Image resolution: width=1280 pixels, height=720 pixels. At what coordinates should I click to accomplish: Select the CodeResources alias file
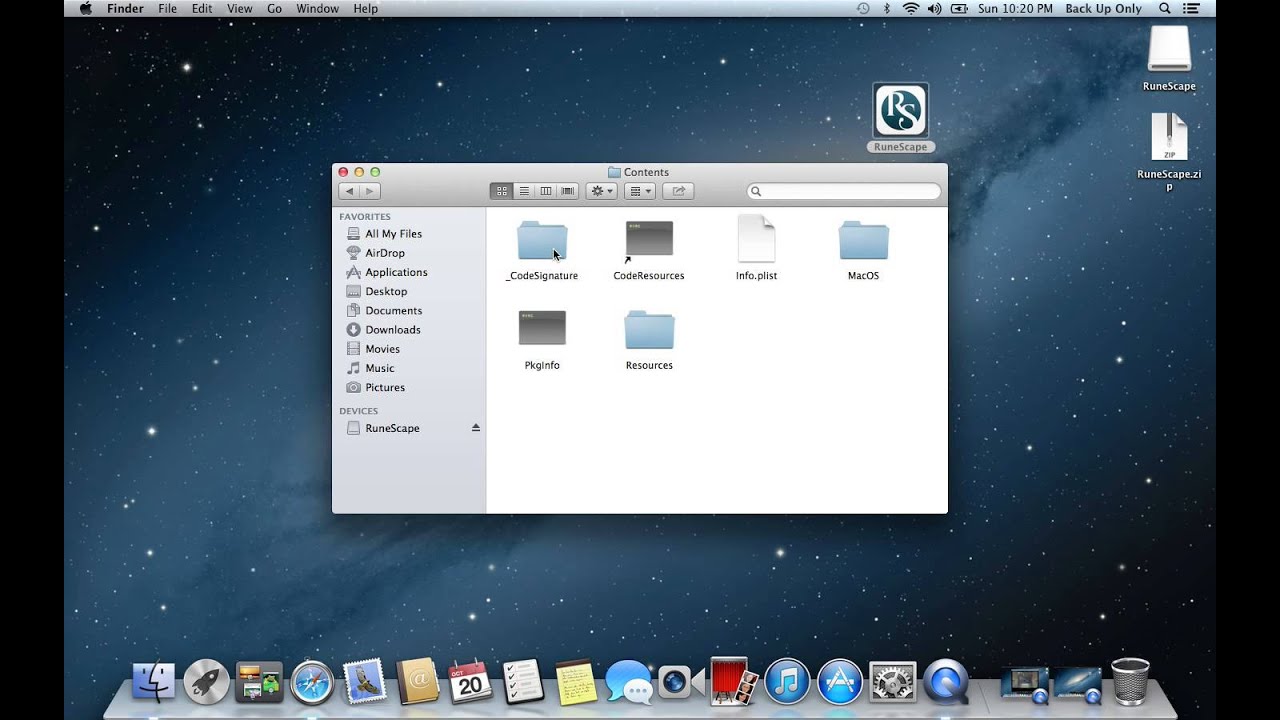(649, 240)
